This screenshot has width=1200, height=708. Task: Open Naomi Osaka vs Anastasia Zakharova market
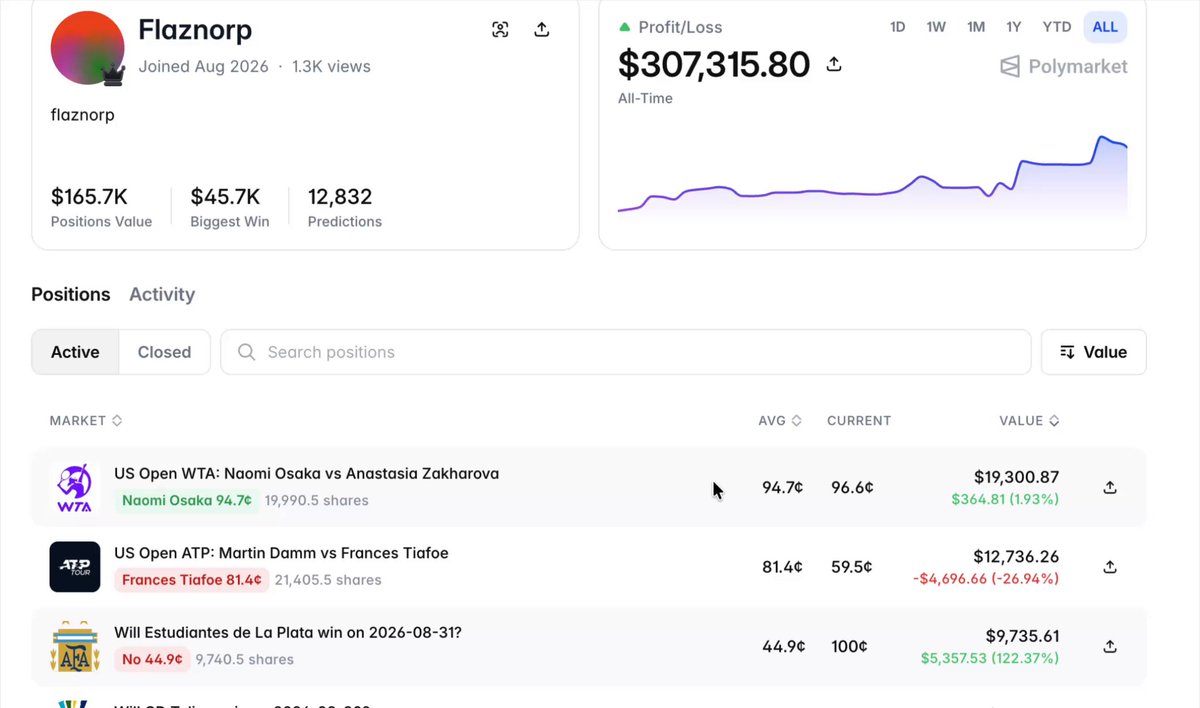tap(306, 474)
